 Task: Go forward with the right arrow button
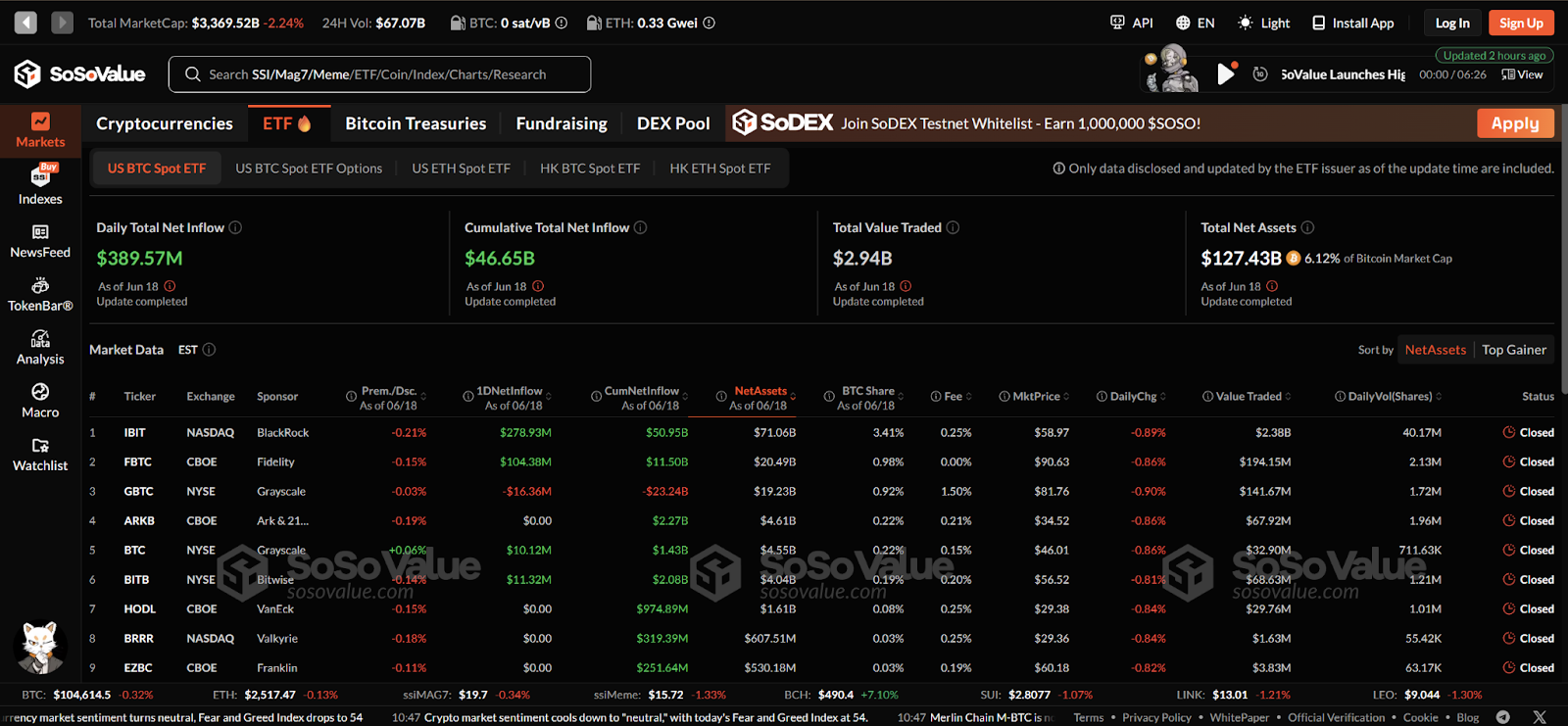(62, 23)
